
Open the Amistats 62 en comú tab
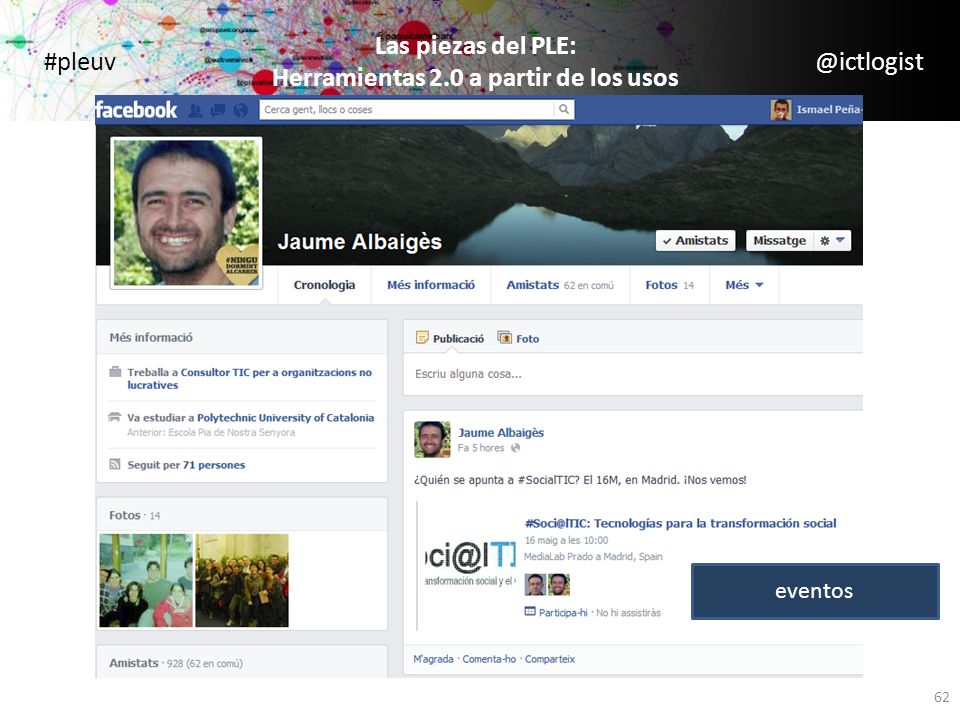point(560,285)
